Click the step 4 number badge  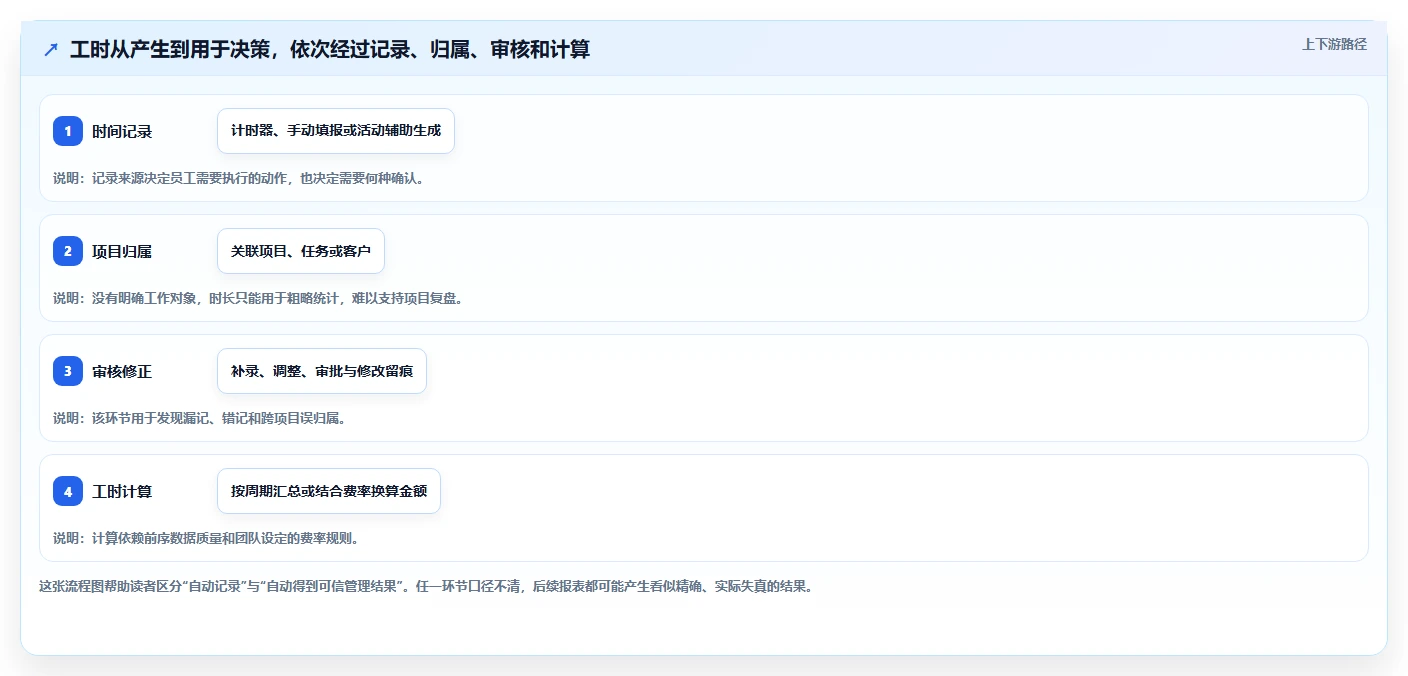click(x=68, y=491)
